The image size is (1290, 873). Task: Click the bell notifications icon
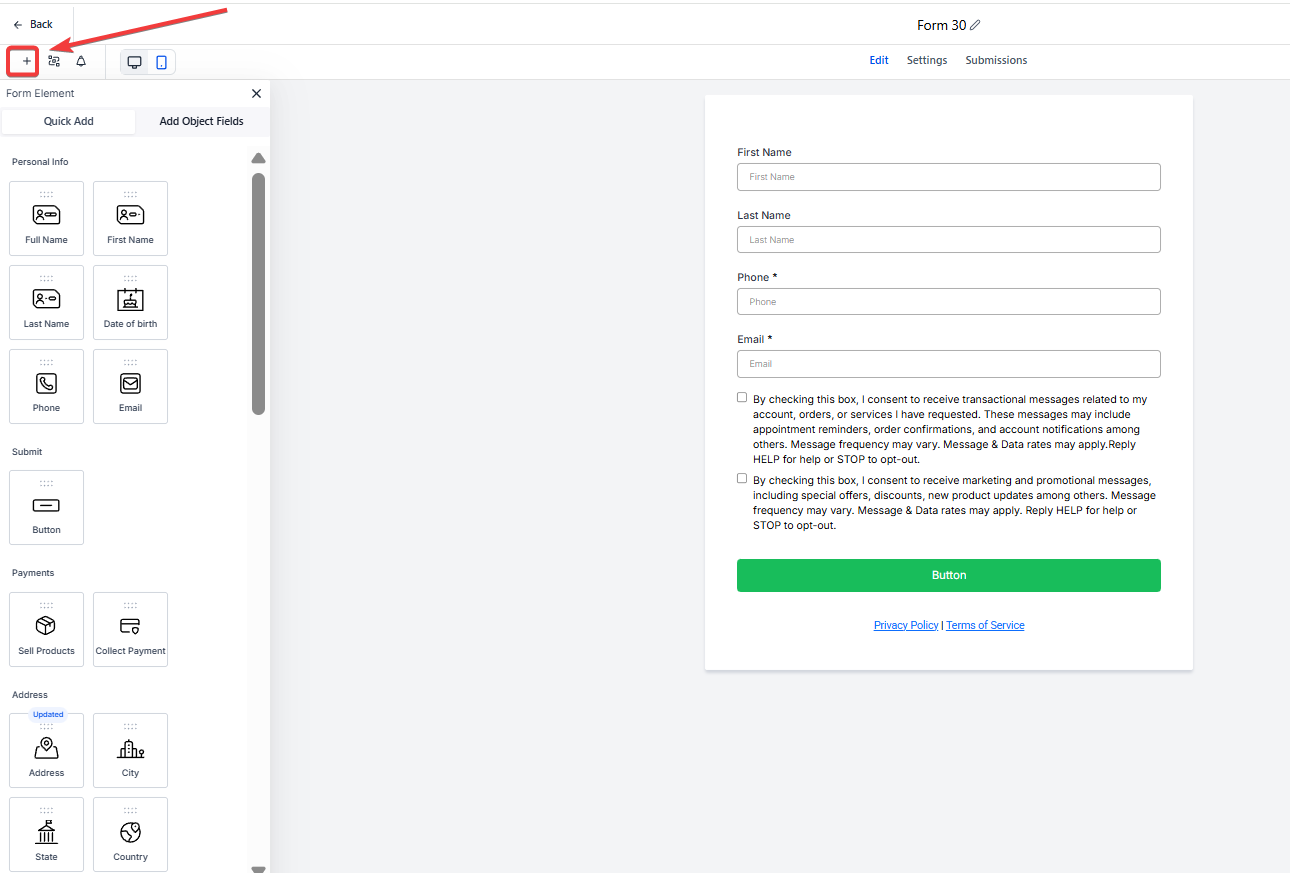81,62
